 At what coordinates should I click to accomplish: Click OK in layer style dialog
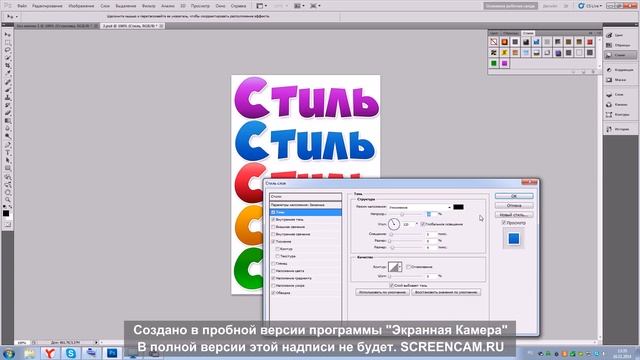click(x=514, y=196)
